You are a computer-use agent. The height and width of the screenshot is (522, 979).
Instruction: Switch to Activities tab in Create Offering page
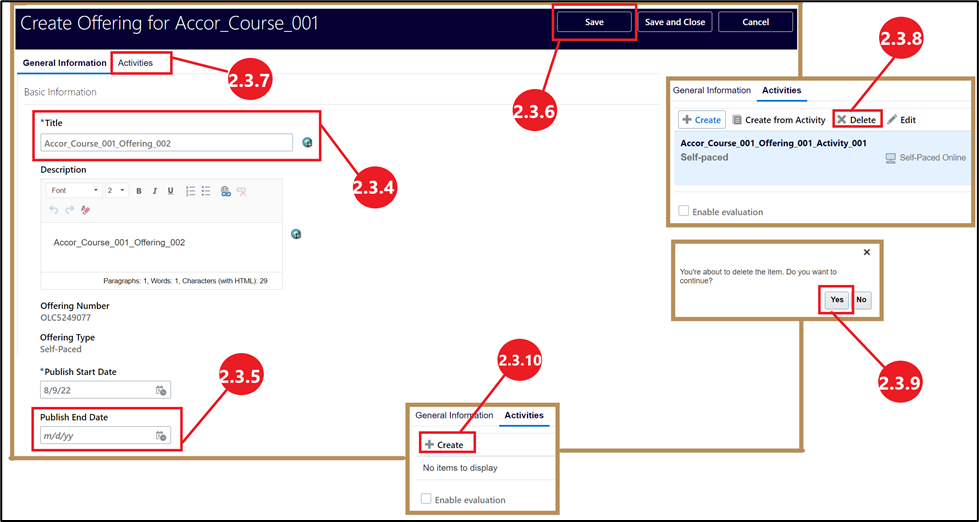pyautogui.click(x=135, y=63)
